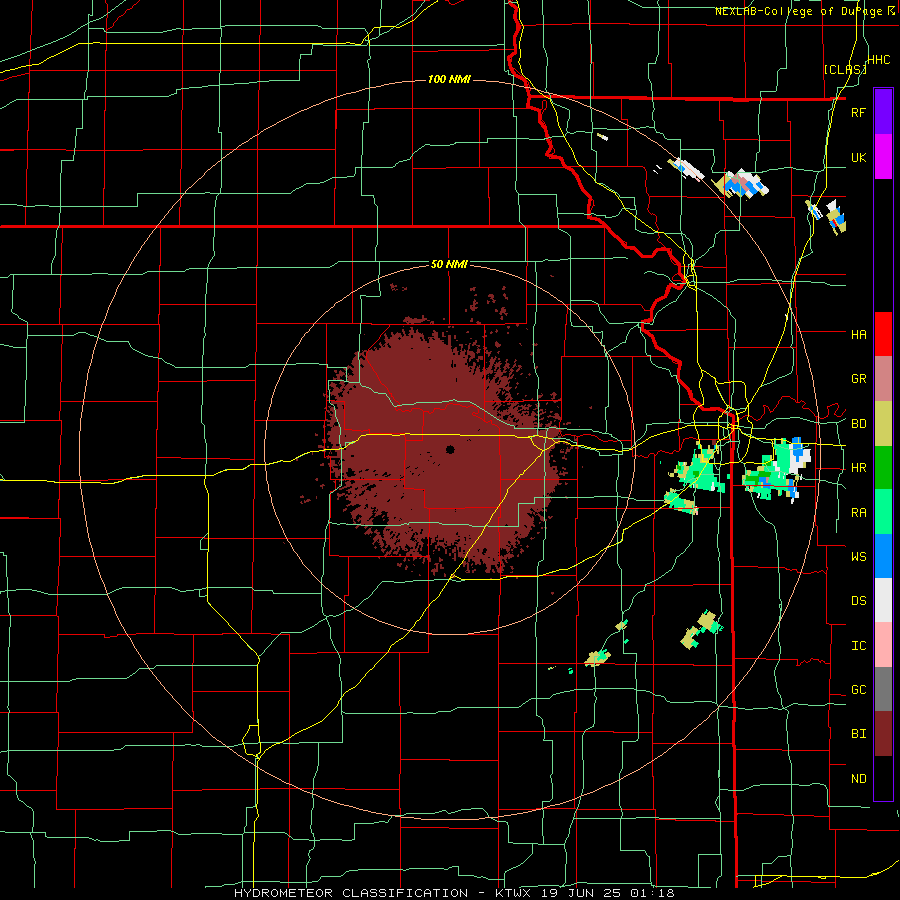This screenshot has width=900, height=900.
Task: Click the "DS" legend label
Action: (858, 601)
